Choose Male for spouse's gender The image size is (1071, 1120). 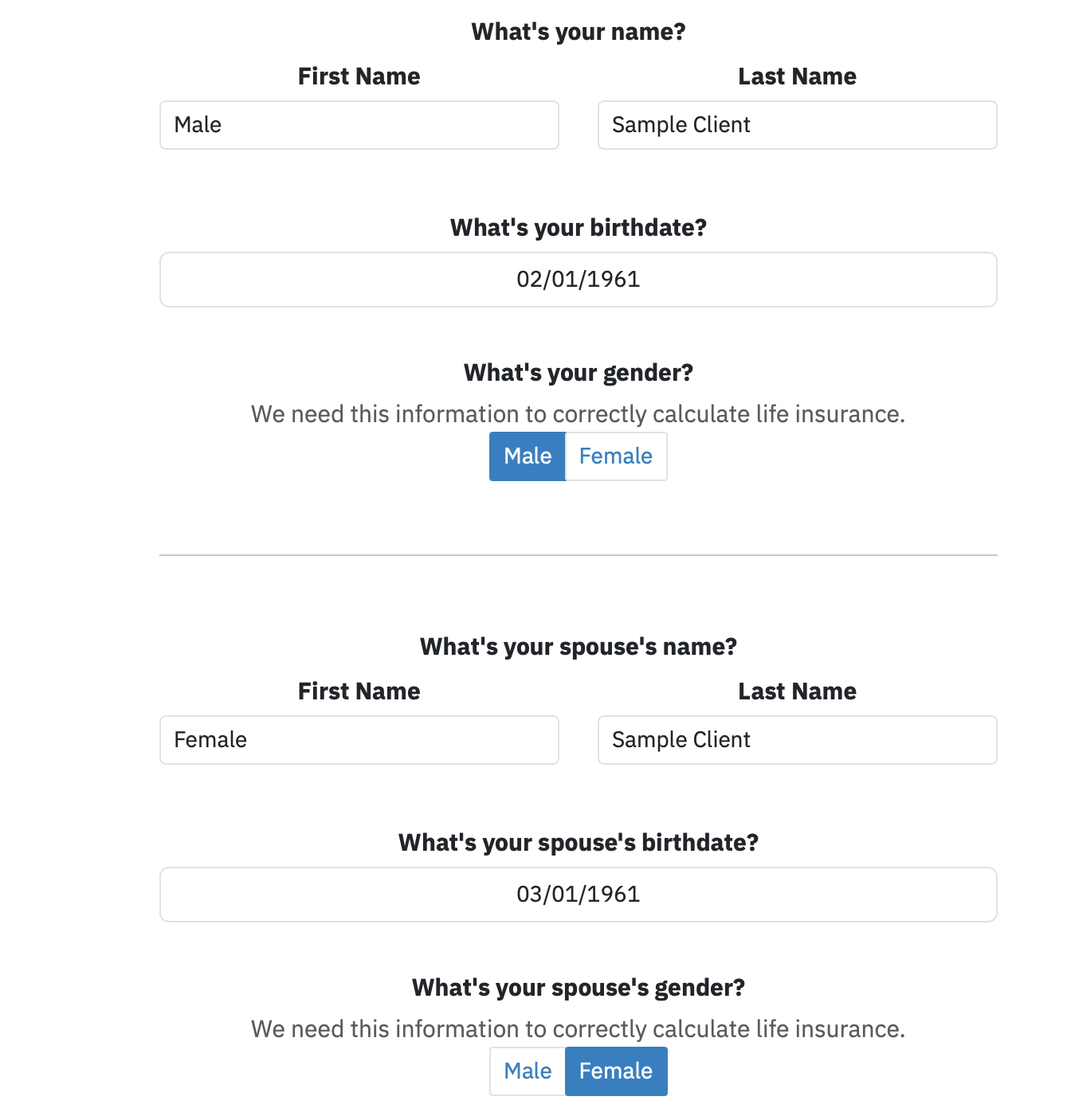528,1071
